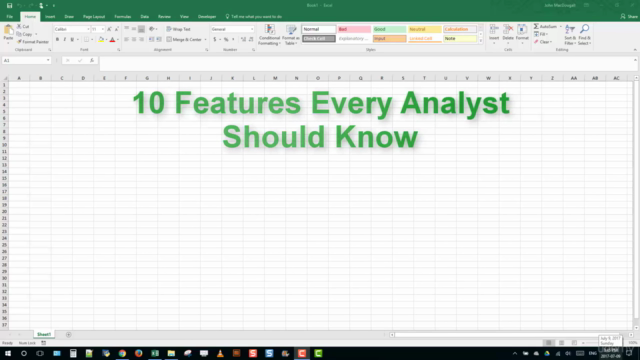
Task: Switch to the Insert tab
Action: pyautogui.click(x=50, y=17)
